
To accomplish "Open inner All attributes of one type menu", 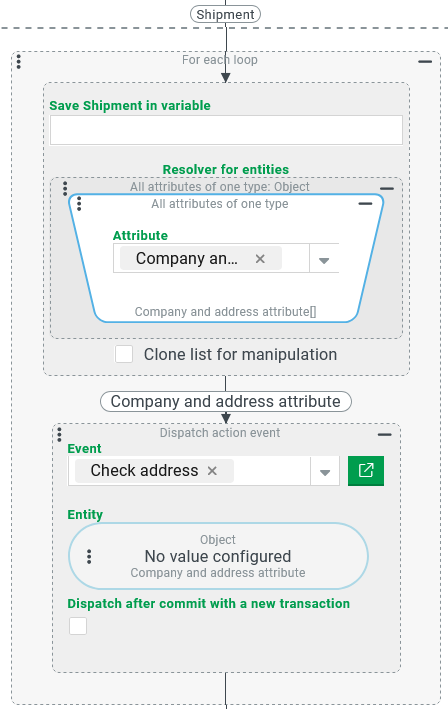I will coord(79,204).
